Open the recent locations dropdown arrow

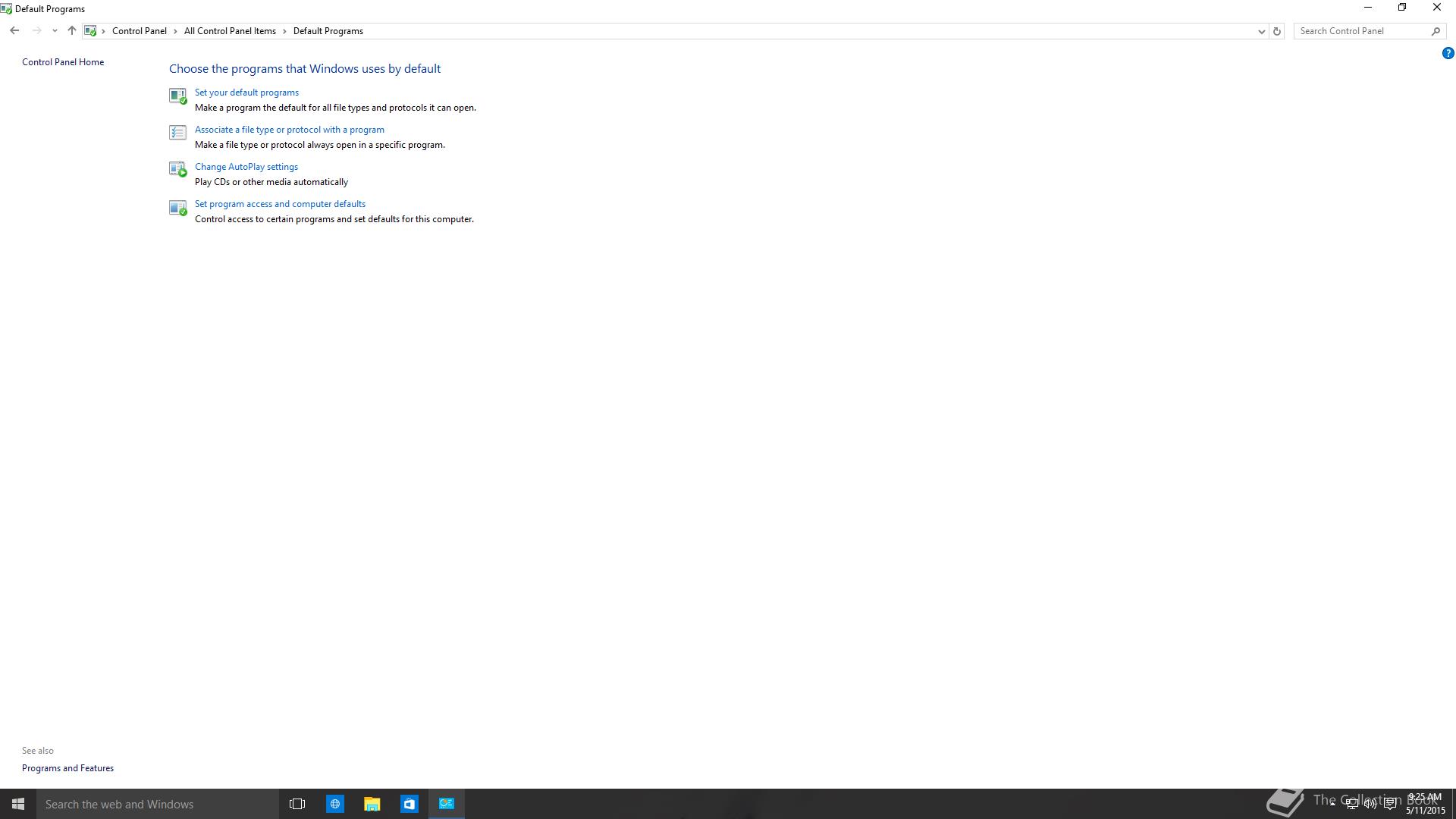click(55, 31)
